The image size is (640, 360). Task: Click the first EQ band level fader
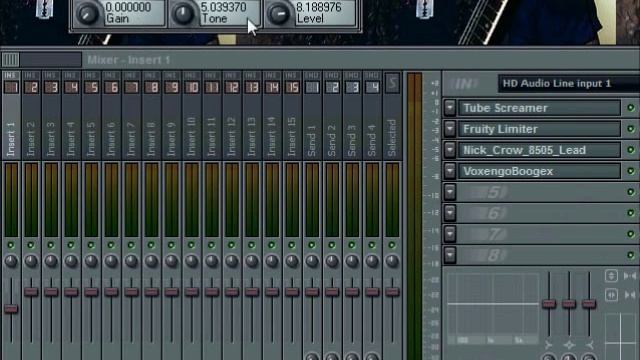[x=549, y=304]
